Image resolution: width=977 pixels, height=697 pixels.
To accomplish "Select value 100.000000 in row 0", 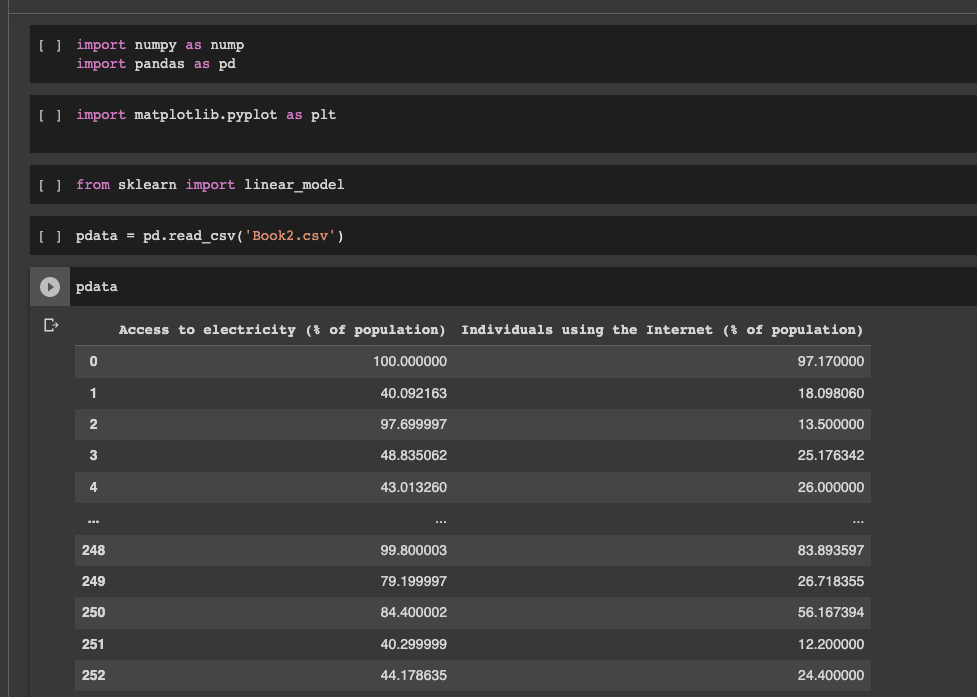I will (x=410, y=361).
